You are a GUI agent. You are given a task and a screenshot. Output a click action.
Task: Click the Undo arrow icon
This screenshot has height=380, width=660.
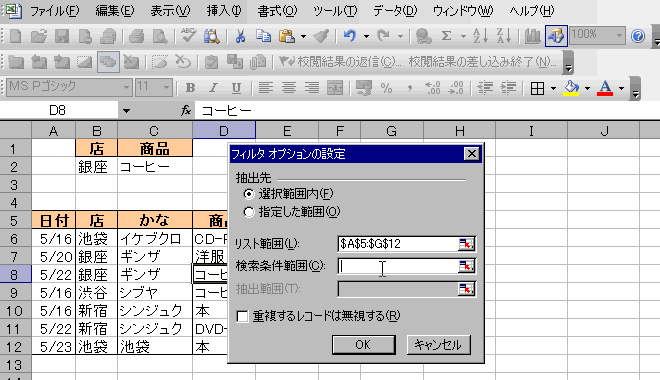(349, 36)
